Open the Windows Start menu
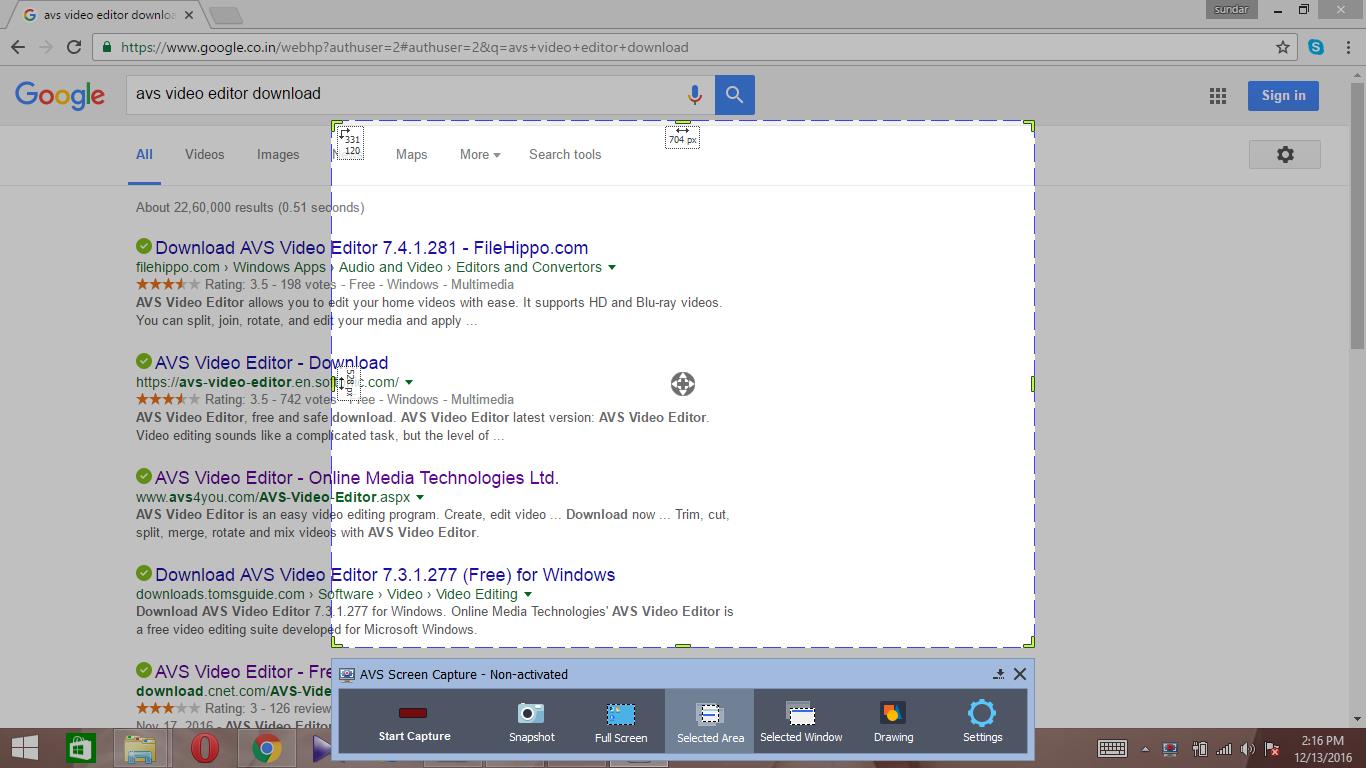1366x768 pixels. pos(24,748)
